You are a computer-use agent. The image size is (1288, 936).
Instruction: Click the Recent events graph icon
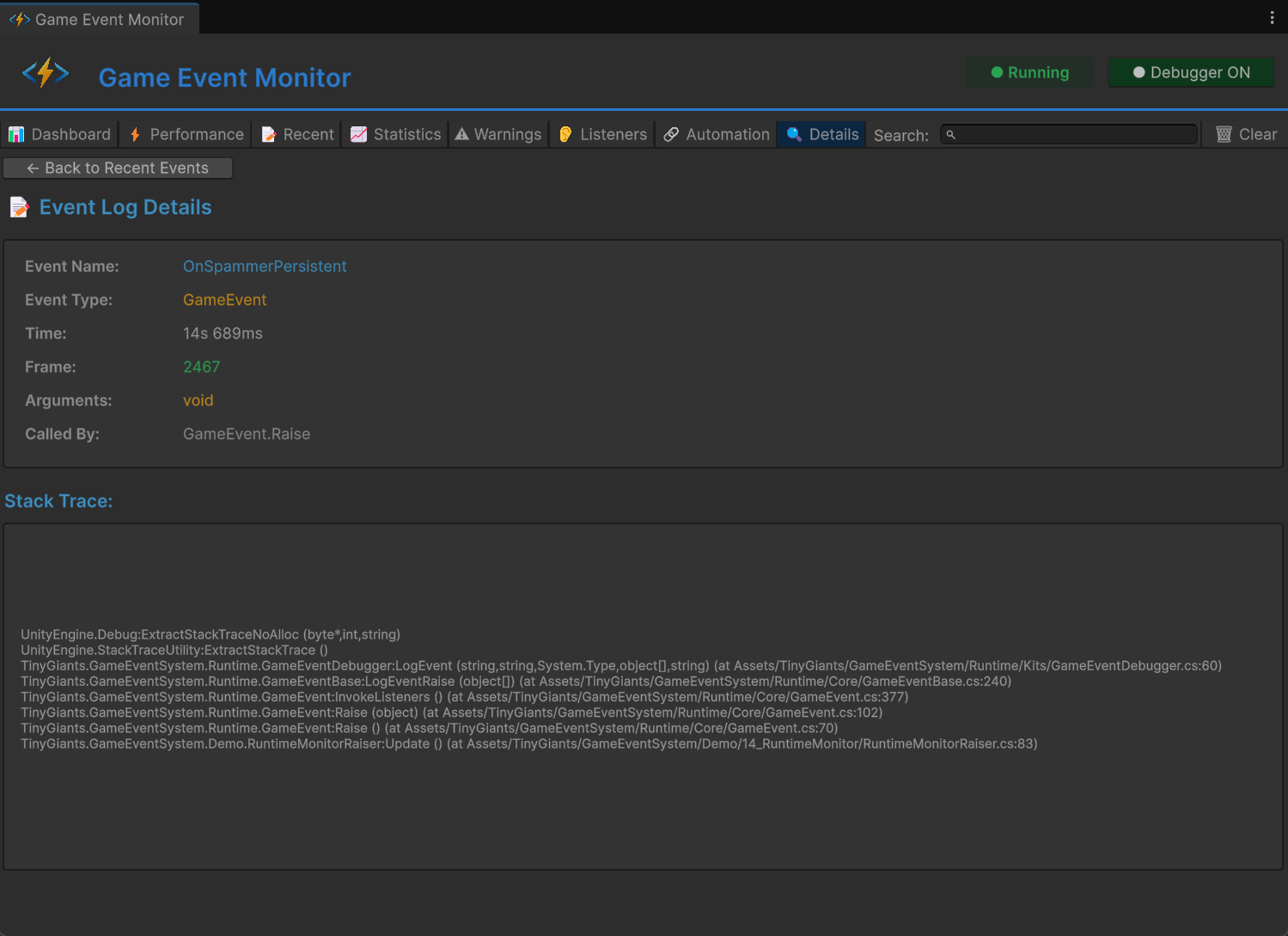[268, 134]
